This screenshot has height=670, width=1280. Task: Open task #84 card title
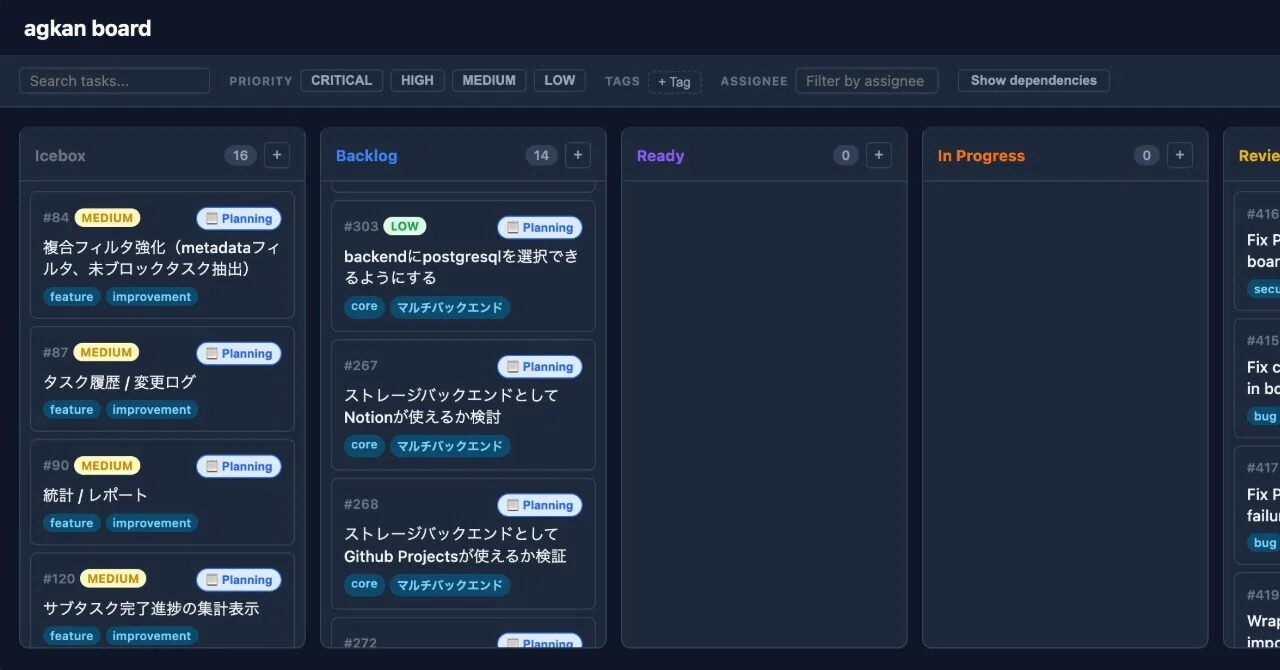pyautogui.click(x=161, y=258)
